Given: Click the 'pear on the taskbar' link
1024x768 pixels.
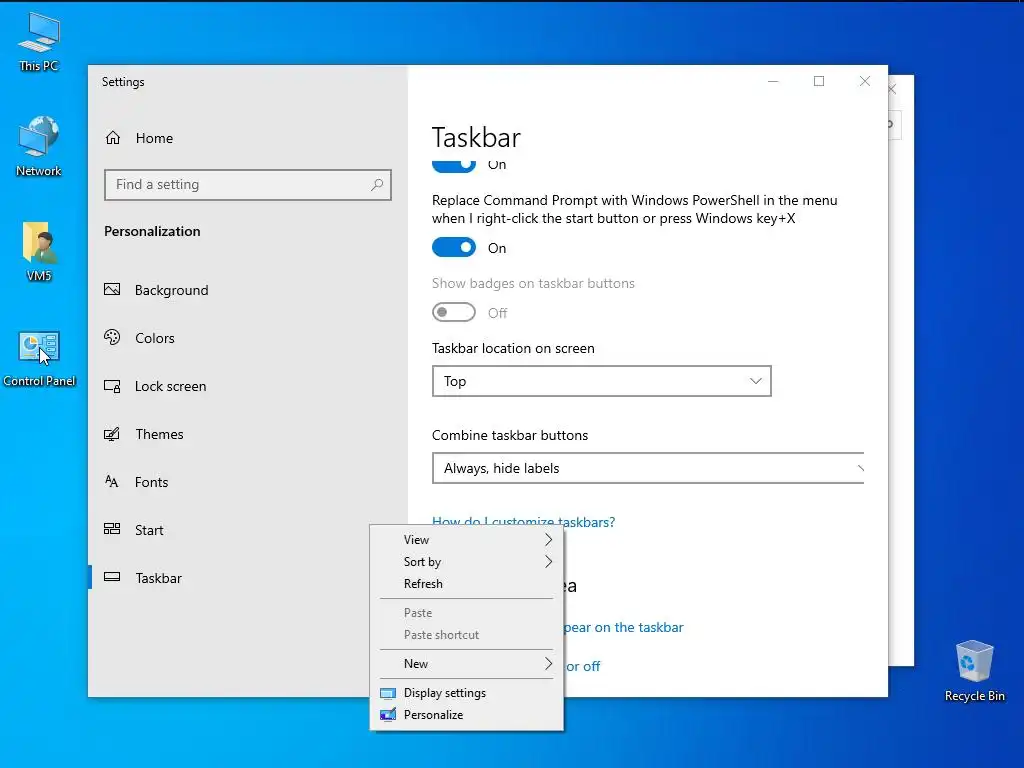Looking at the screenshot, I should 624,627.
